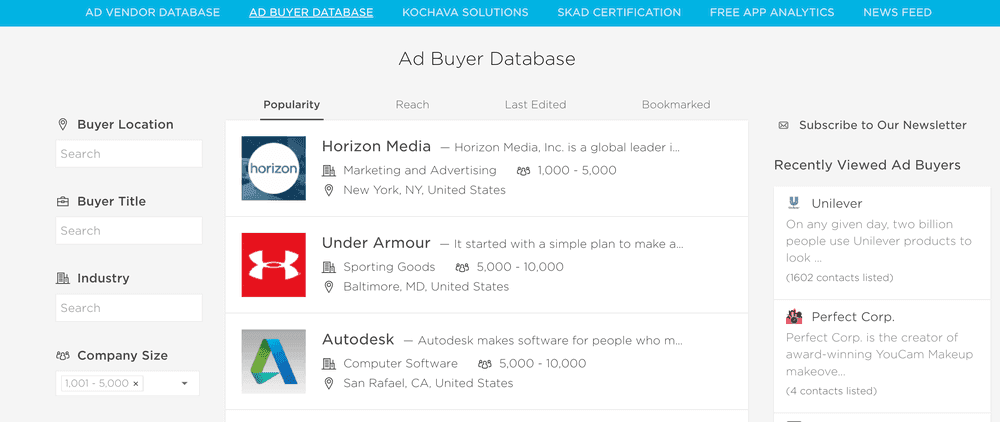Click Baltimore, MD, United States text
Image resolution: width=1000 pixels, height=422 pixels.
point(426,287)
